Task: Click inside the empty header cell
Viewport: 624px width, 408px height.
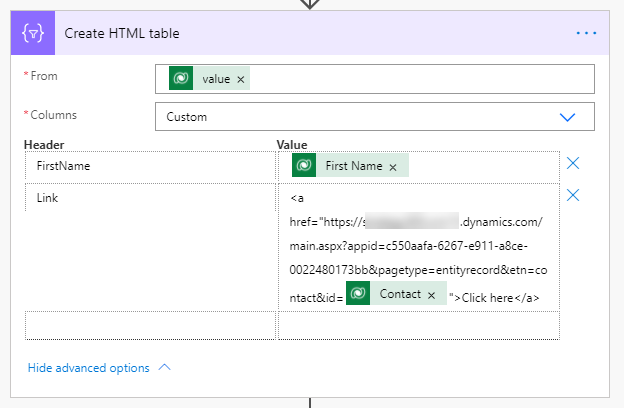Action: click(x=150, y=326)
